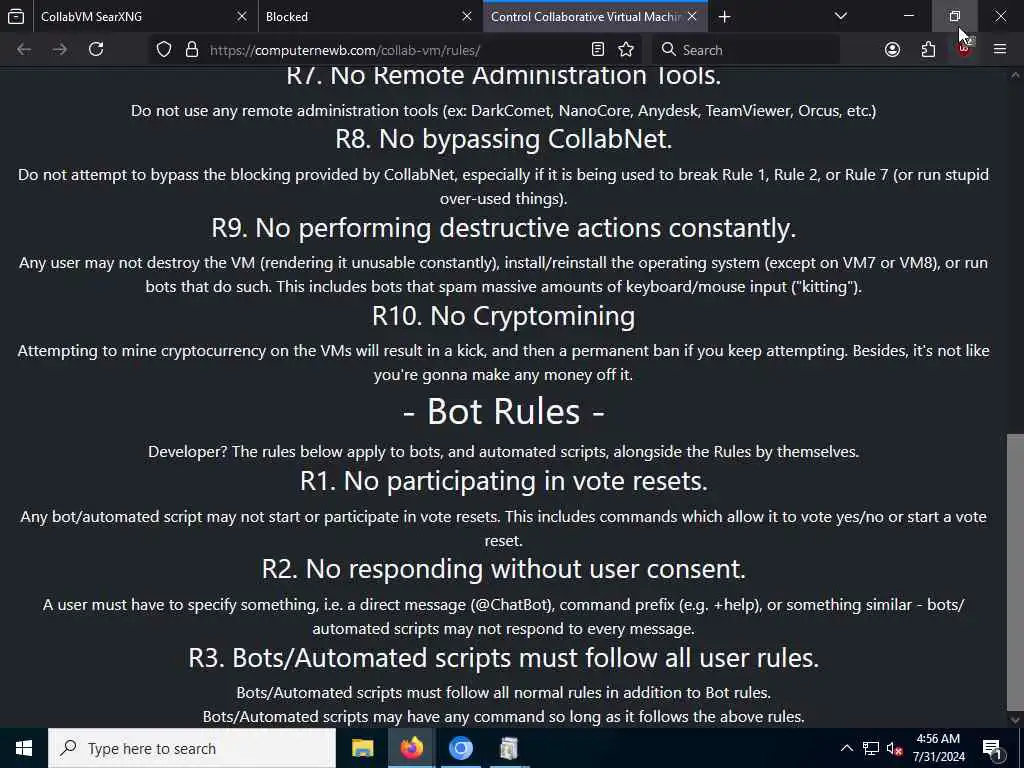
Task: Click the Bot Rules heading
Action: (504, 411)
